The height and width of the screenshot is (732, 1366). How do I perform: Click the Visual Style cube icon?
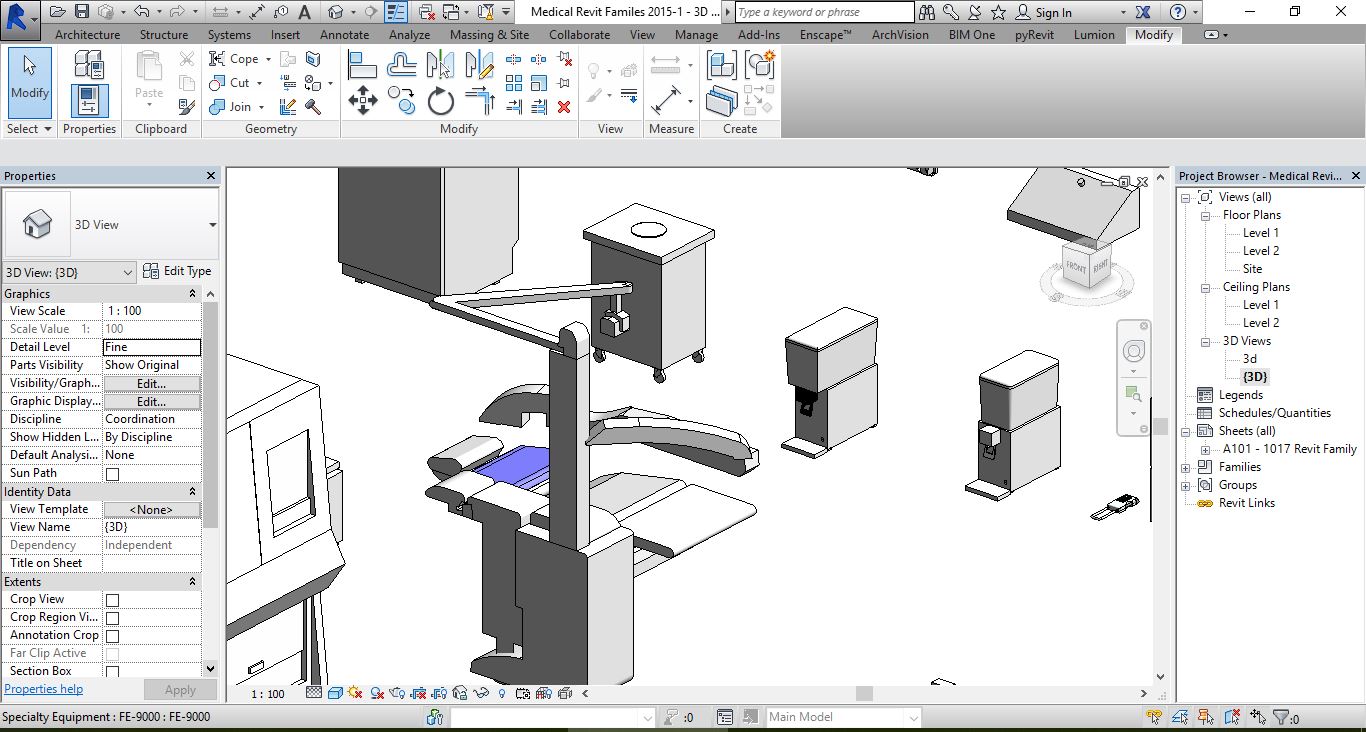336,693
